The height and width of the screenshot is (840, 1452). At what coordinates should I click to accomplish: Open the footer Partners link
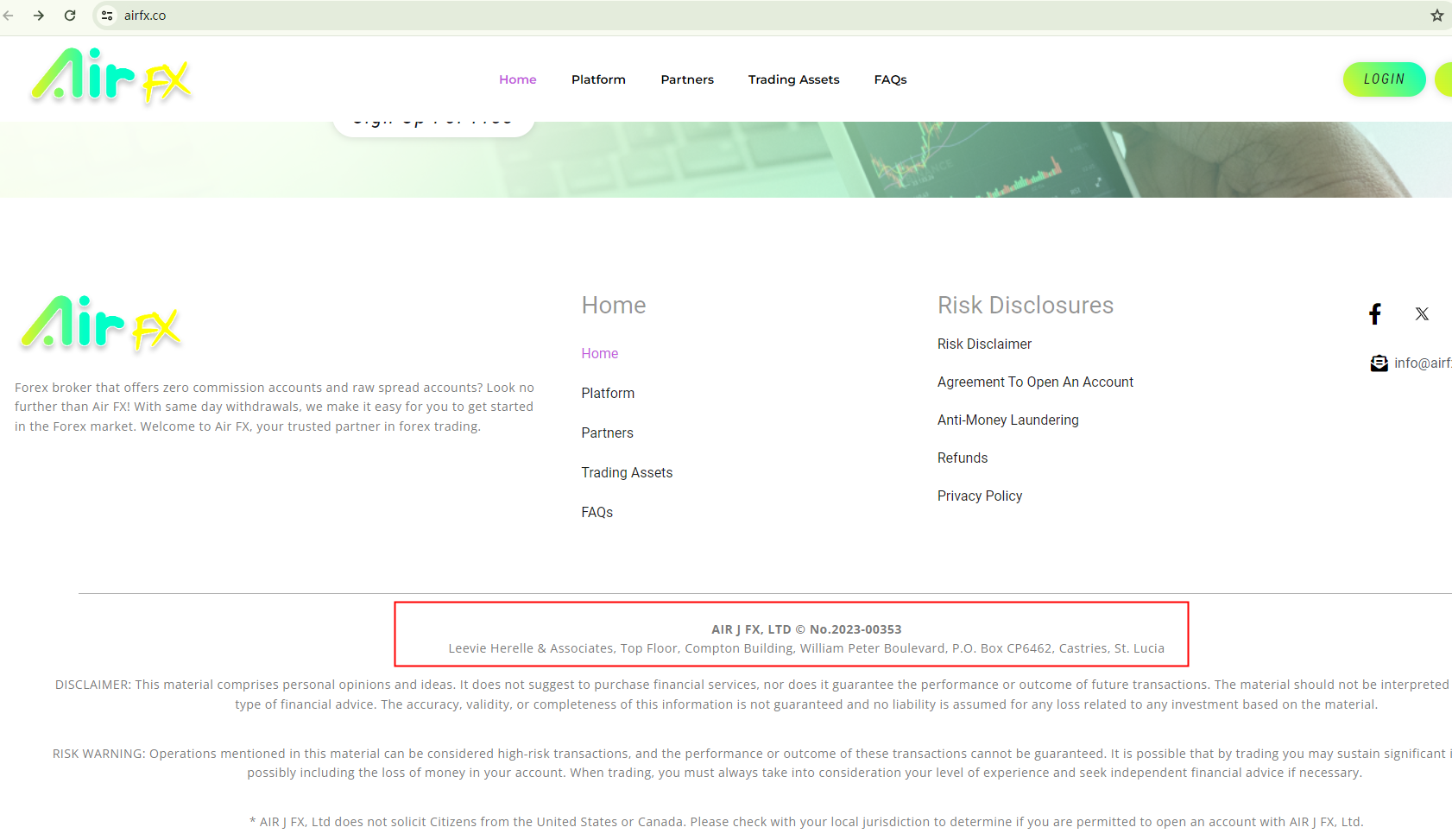point(607,433)
